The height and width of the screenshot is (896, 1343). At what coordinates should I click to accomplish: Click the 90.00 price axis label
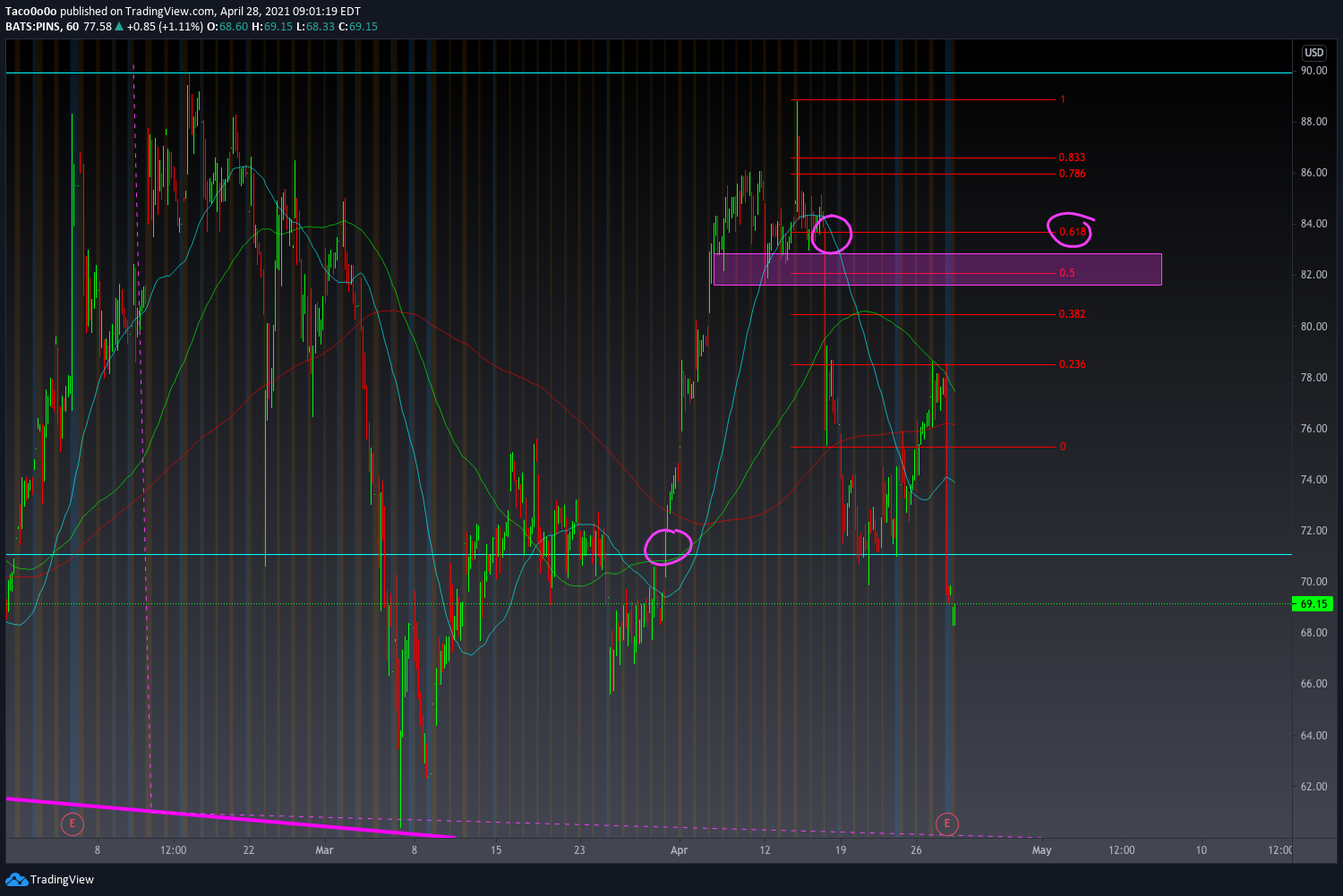(x=1313, y=71)
